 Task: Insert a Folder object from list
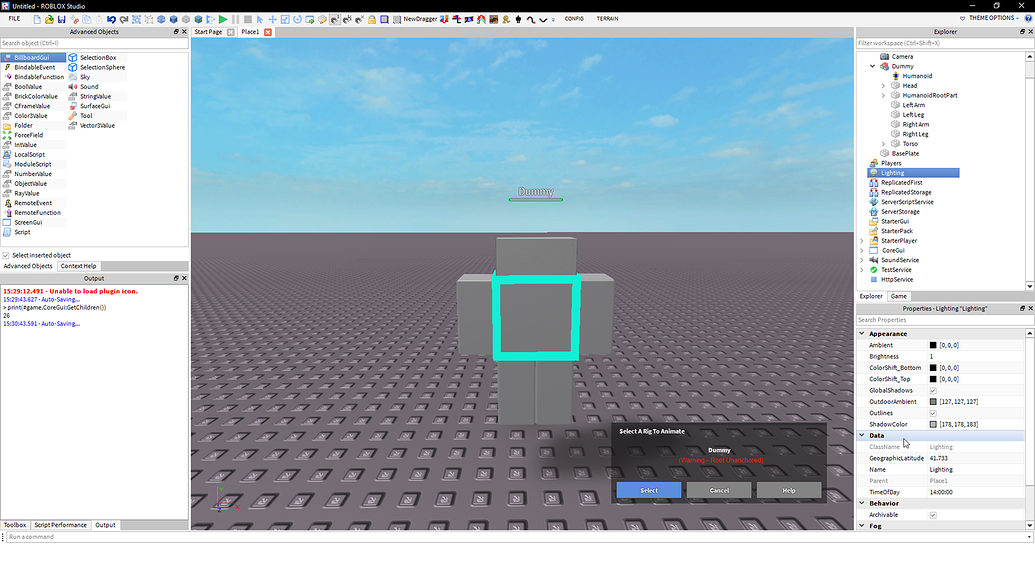click(23, 125)
